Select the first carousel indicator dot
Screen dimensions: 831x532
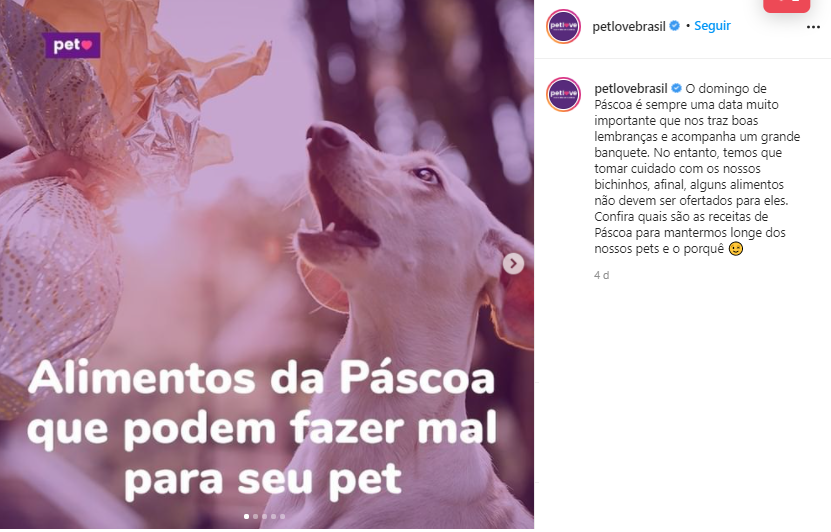[x=246, y=516]
